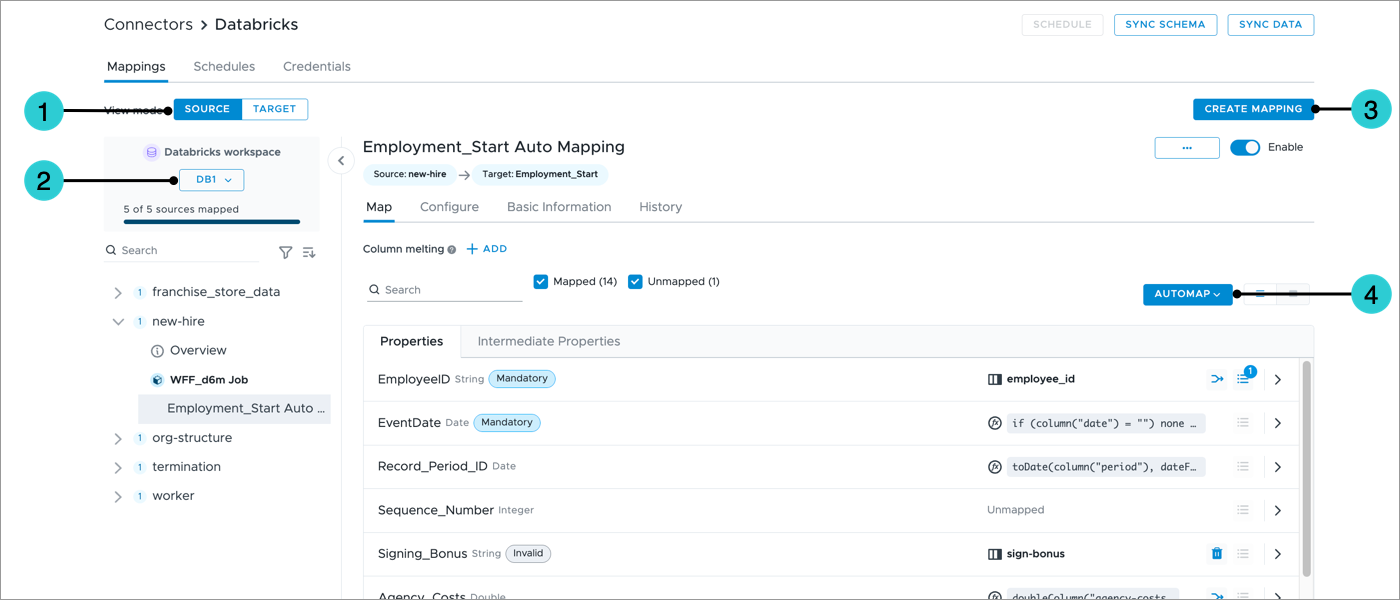Switch to the compact list view icon
Image resolution: width=1400 pixels, height=600 pixels.
(x=1260, y=294)
